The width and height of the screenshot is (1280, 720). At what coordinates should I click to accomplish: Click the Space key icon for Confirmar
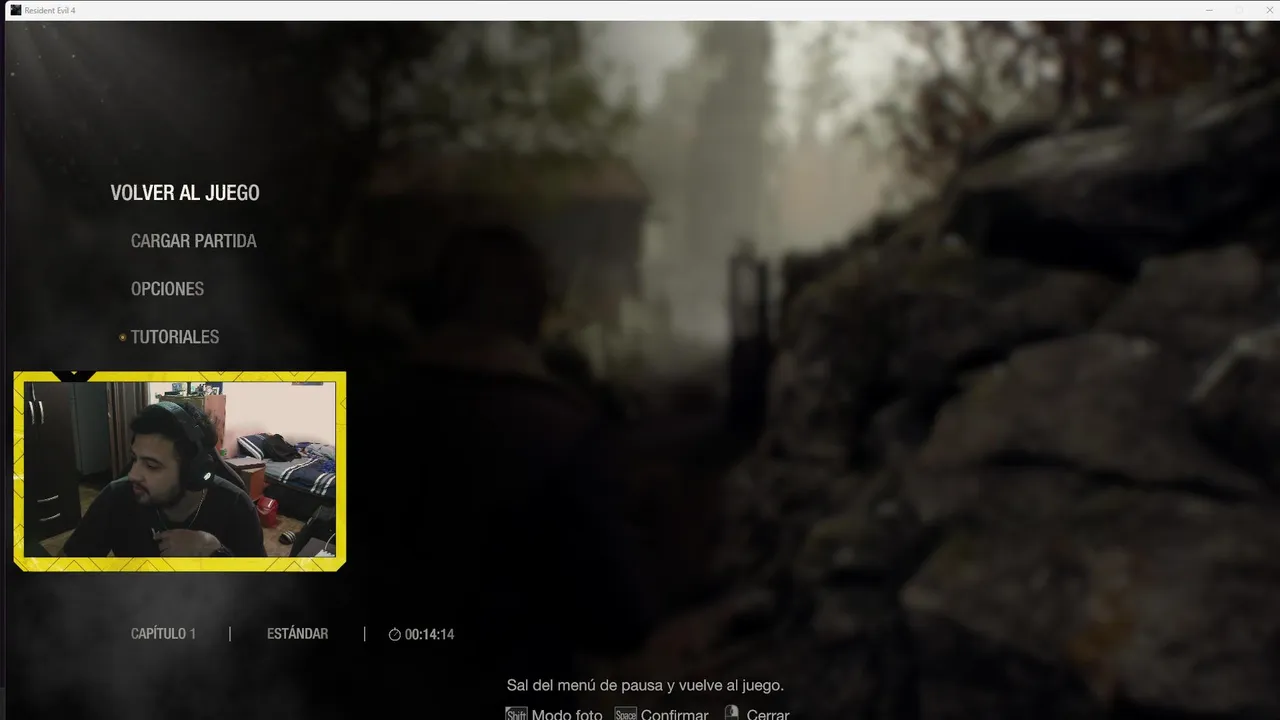click(626, 714)
